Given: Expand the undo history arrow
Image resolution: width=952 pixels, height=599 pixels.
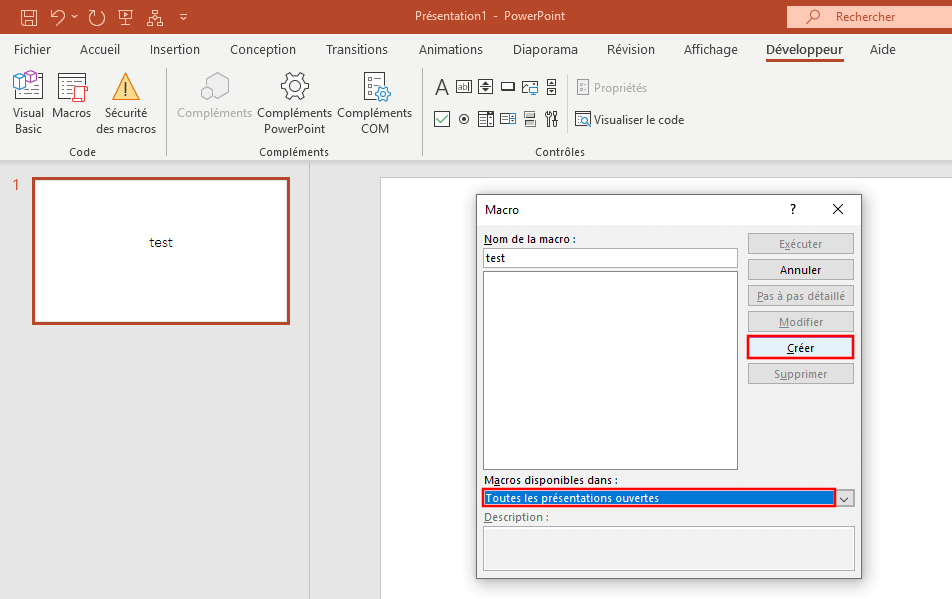Looking at the screenshot, I should 74,16.
